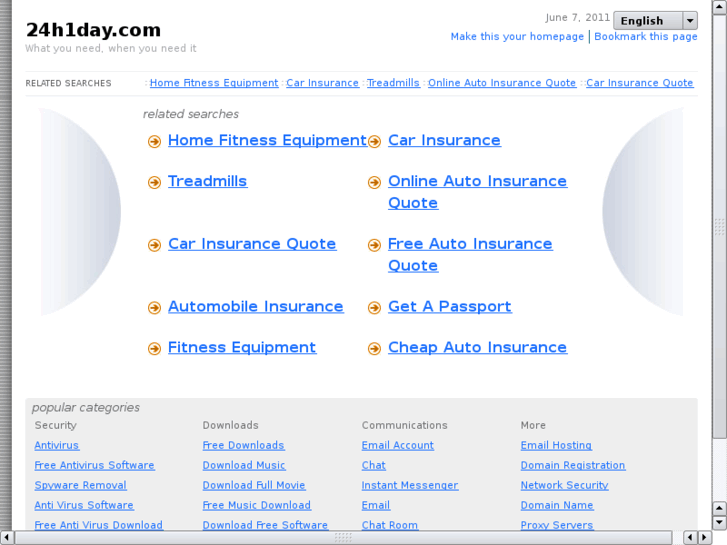Viewport: 727px width, 545px height.
Task: Select Online Auto Insurance Quote in top bar
Action: [x=502, y=83]
